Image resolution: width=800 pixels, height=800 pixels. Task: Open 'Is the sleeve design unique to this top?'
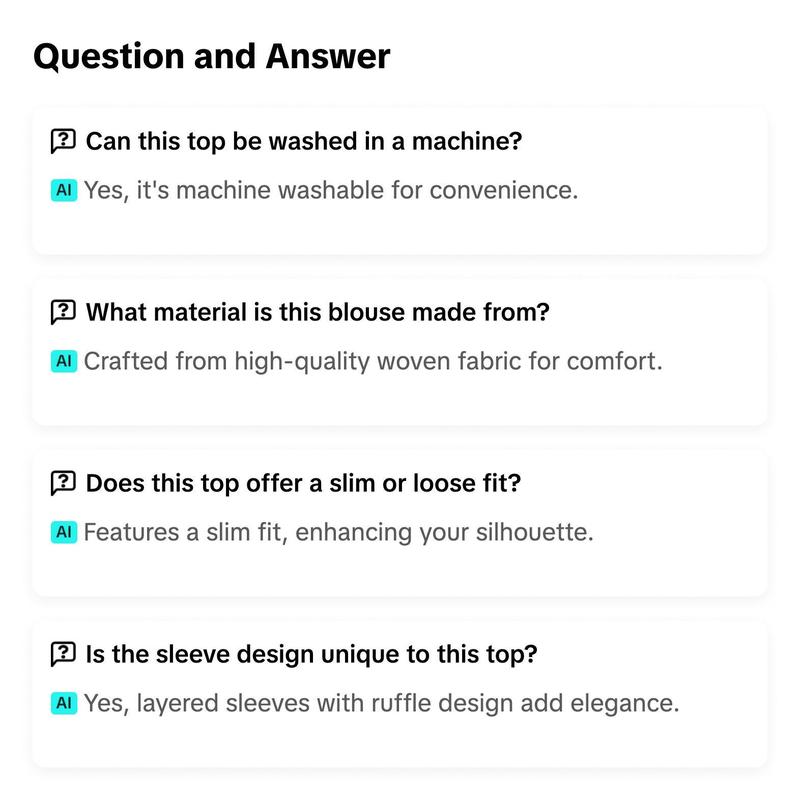point(311,654)
